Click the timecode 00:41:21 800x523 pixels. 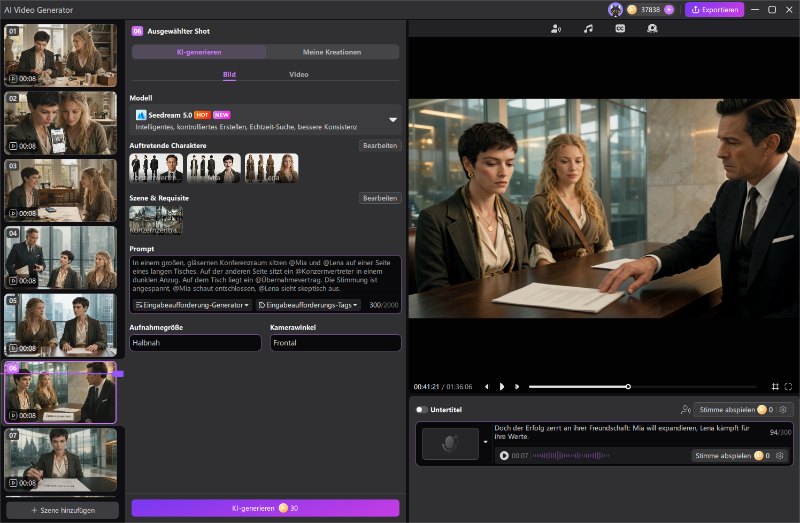click(x=427, y=387)
